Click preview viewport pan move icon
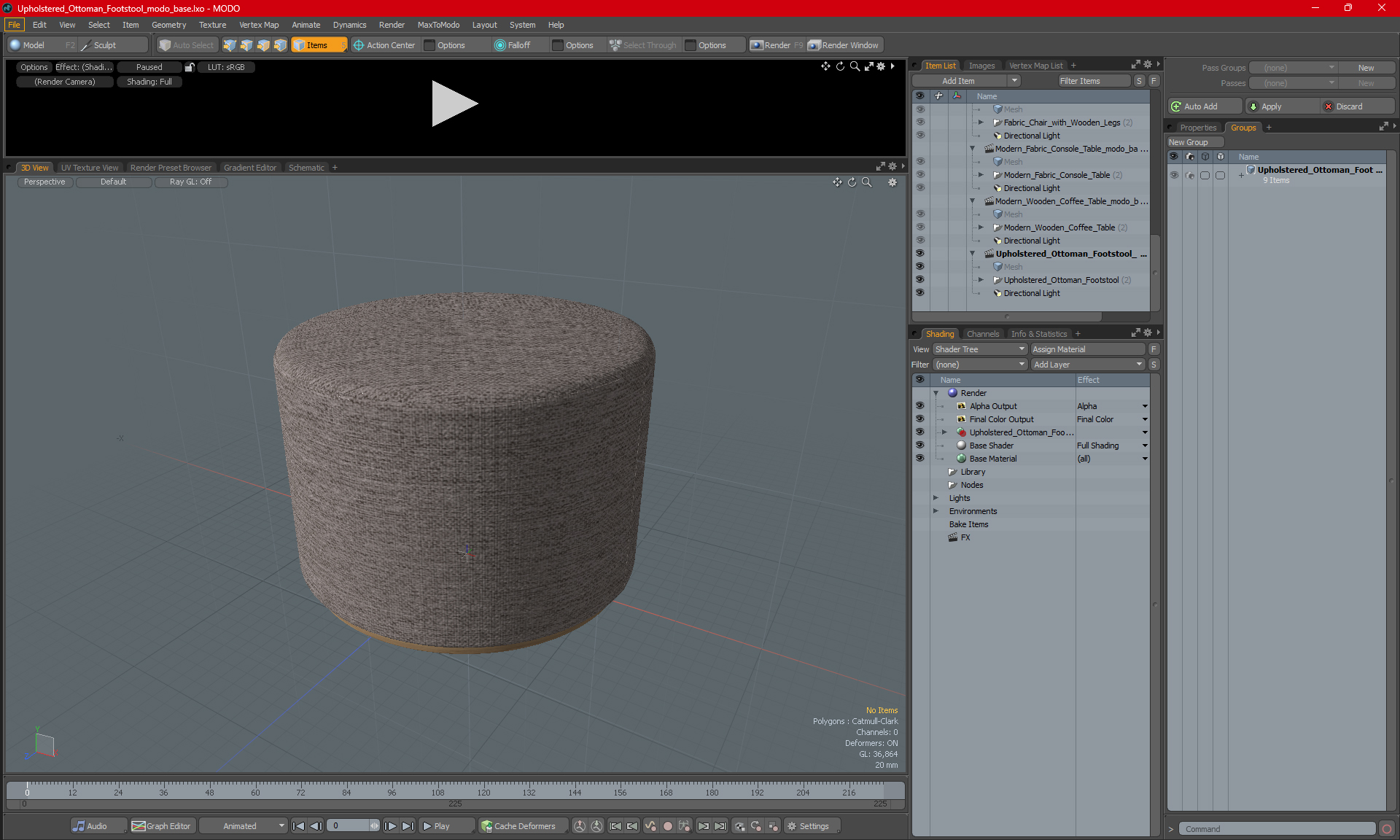Viewport: 1400px width, 840px height. pos(825,66)
